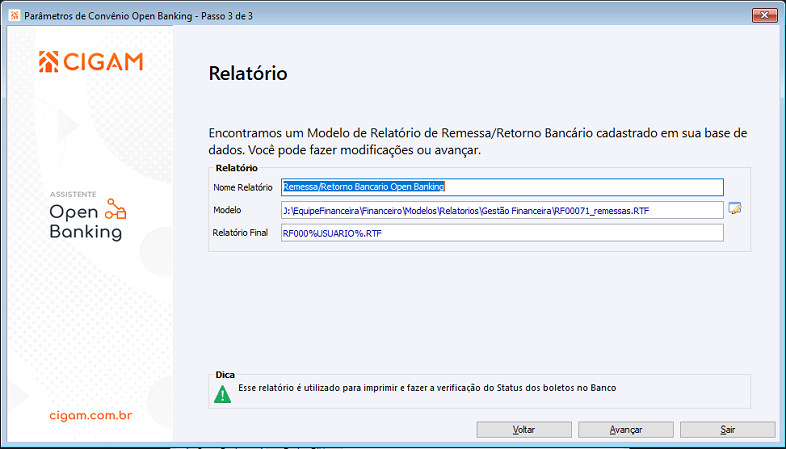Click the Modelo label

[x=227, y=210]
